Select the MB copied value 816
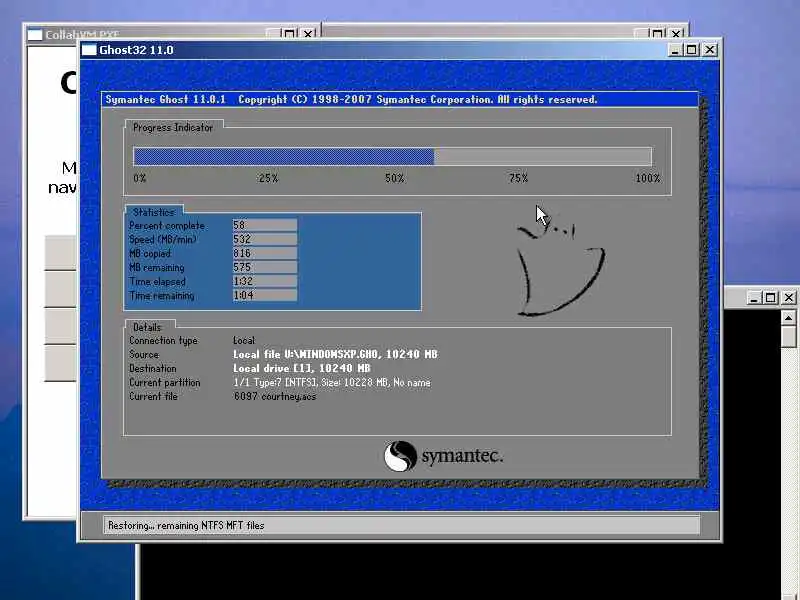 pyautogui.click(x=264, y=253)
